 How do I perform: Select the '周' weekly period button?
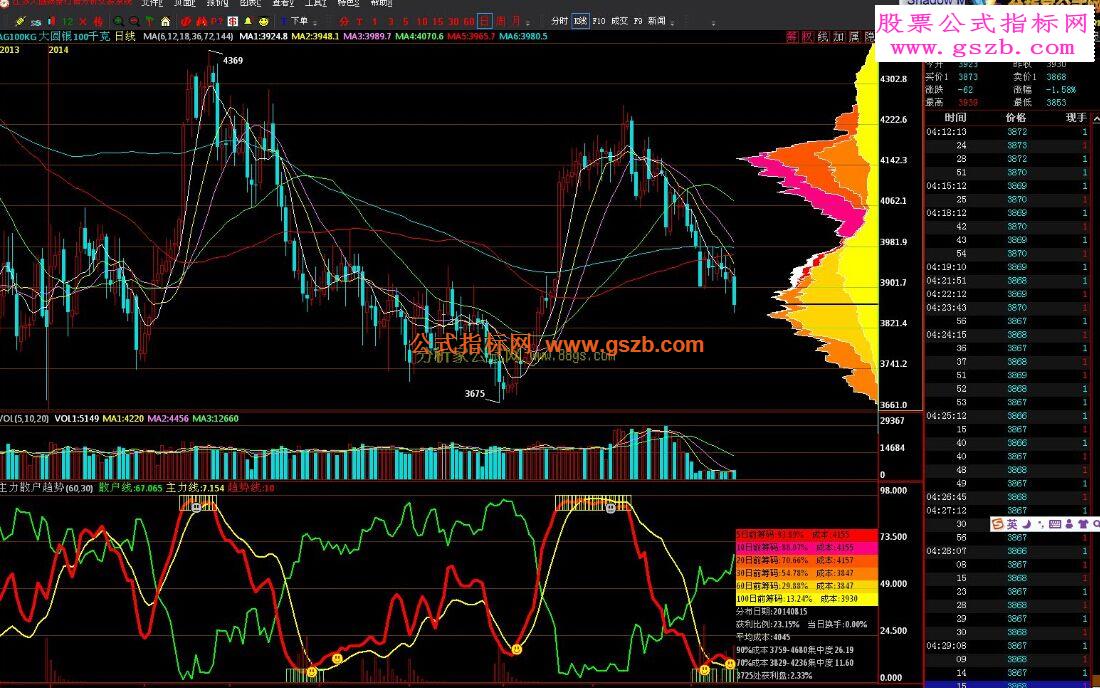click(x=501, y=22)
